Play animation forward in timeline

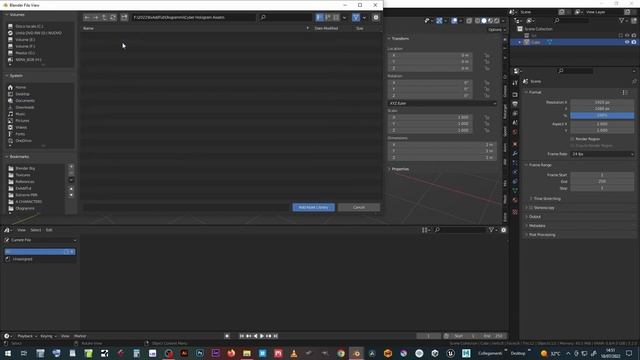click(x=262, y=336)
